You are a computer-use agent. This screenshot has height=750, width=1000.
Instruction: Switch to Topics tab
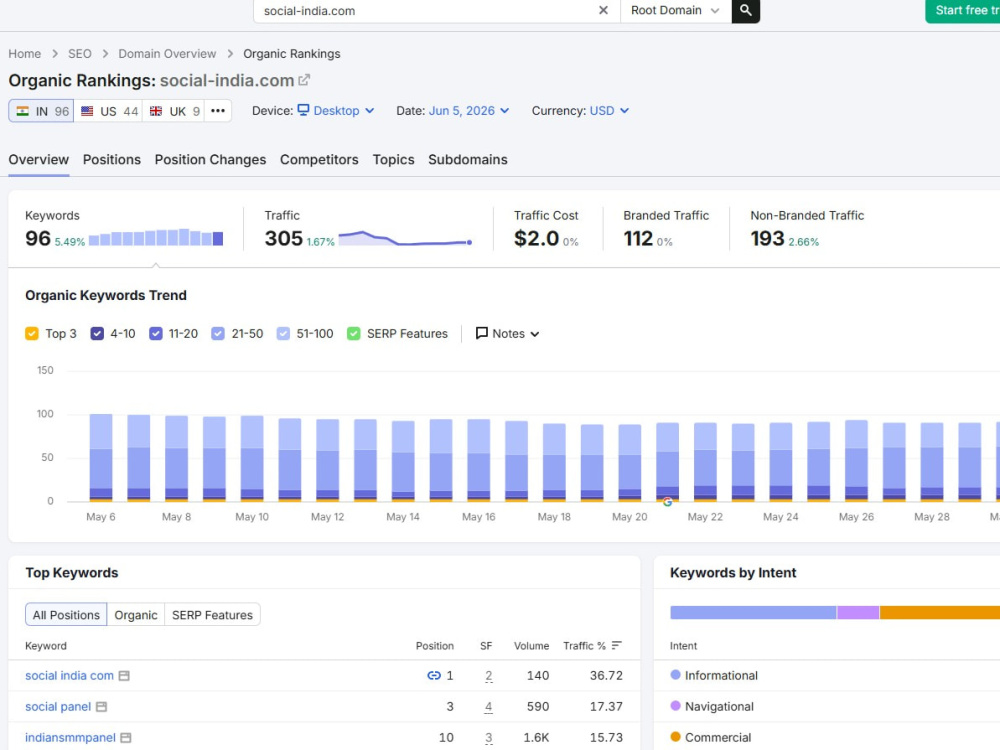pyautogui.click(x=393, y=159)
